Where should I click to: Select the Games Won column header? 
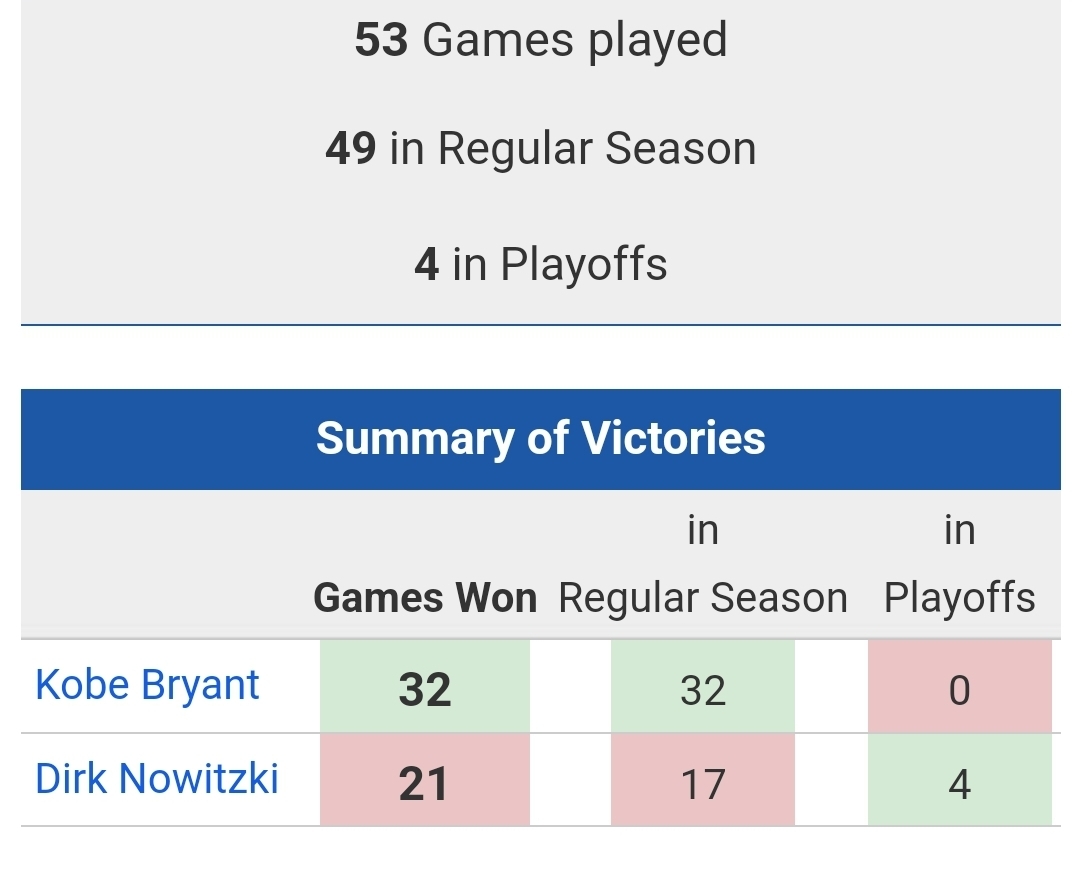point(425,598)
